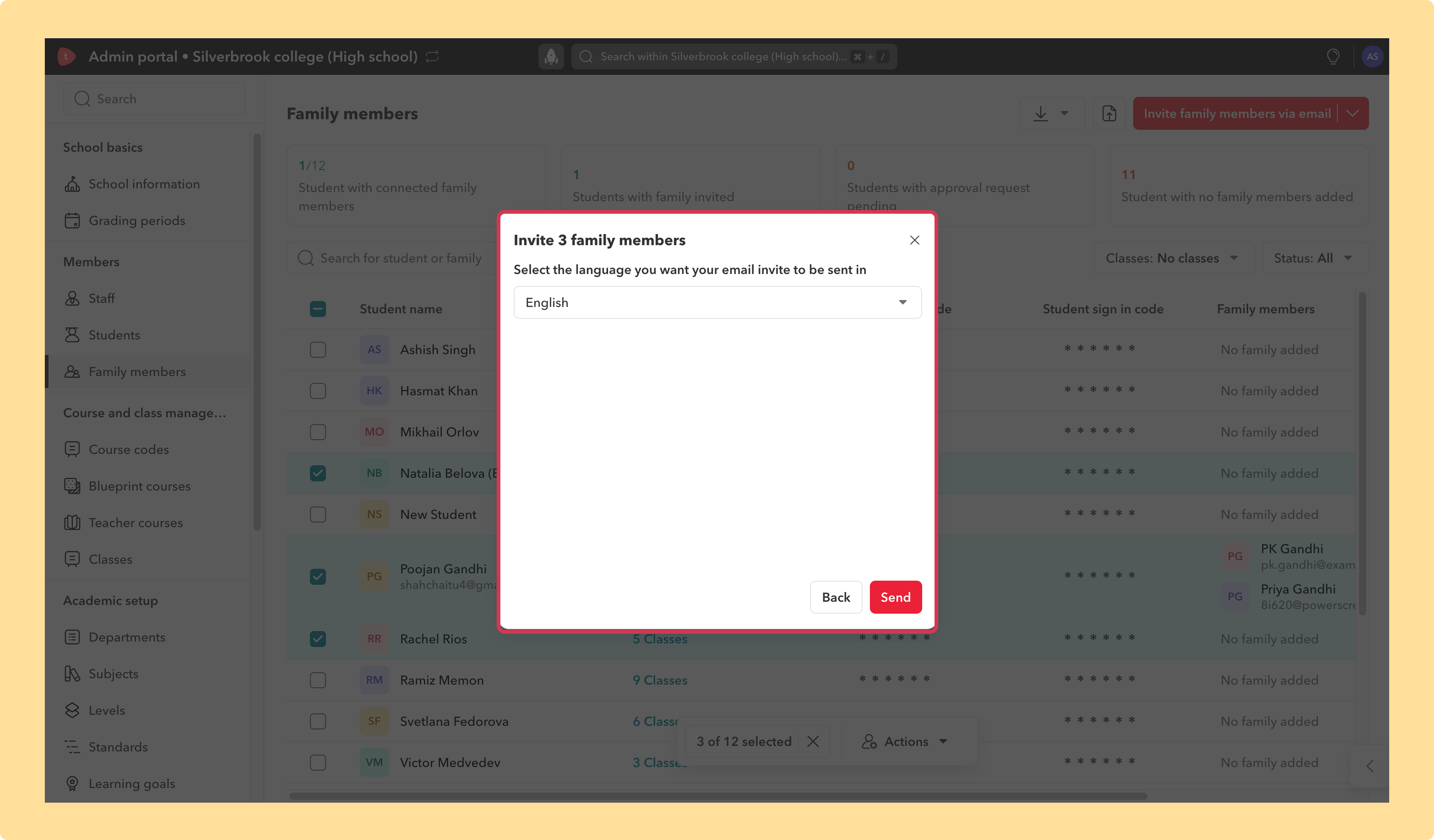Viewport: 1434px width, 840px height.
Task: Open Ramiz Memon 9 Classes link
Action: (x=660, y=680)
